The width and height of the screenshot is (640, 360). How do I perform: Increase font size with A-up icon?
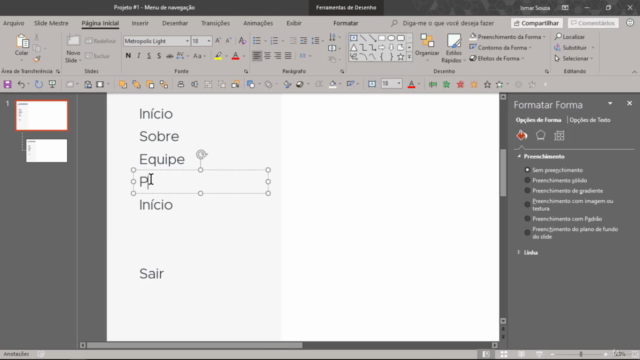(218, 41)
